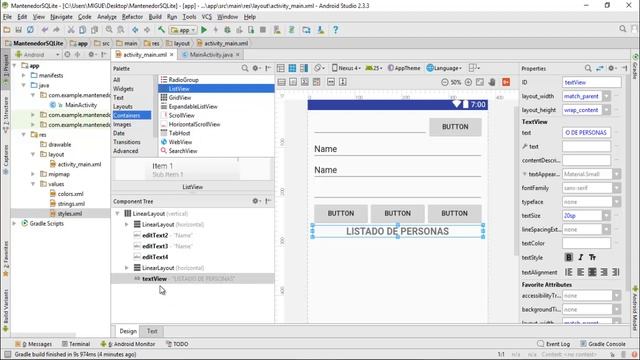Viewport: 640px width, 360px height.
Task: Zoom in the design with plus icon
Action: 468,82
